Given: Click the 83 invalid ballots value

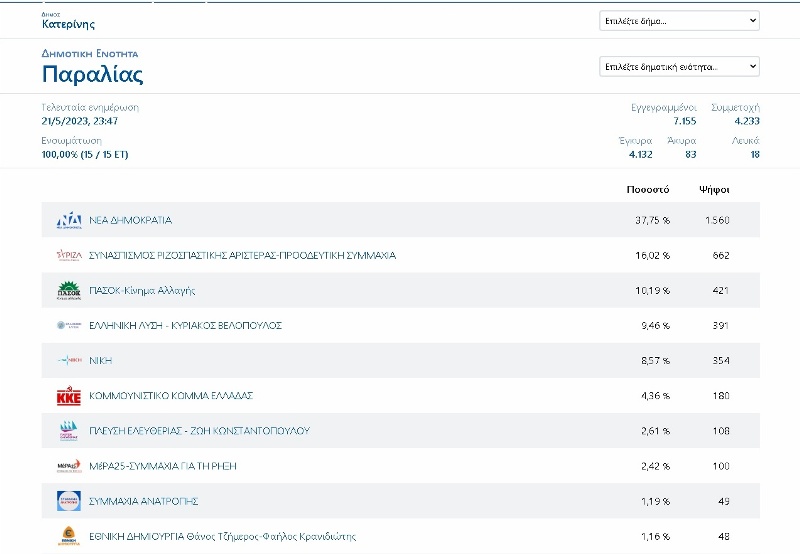Looking at the screenshot, I should (691, 154).
